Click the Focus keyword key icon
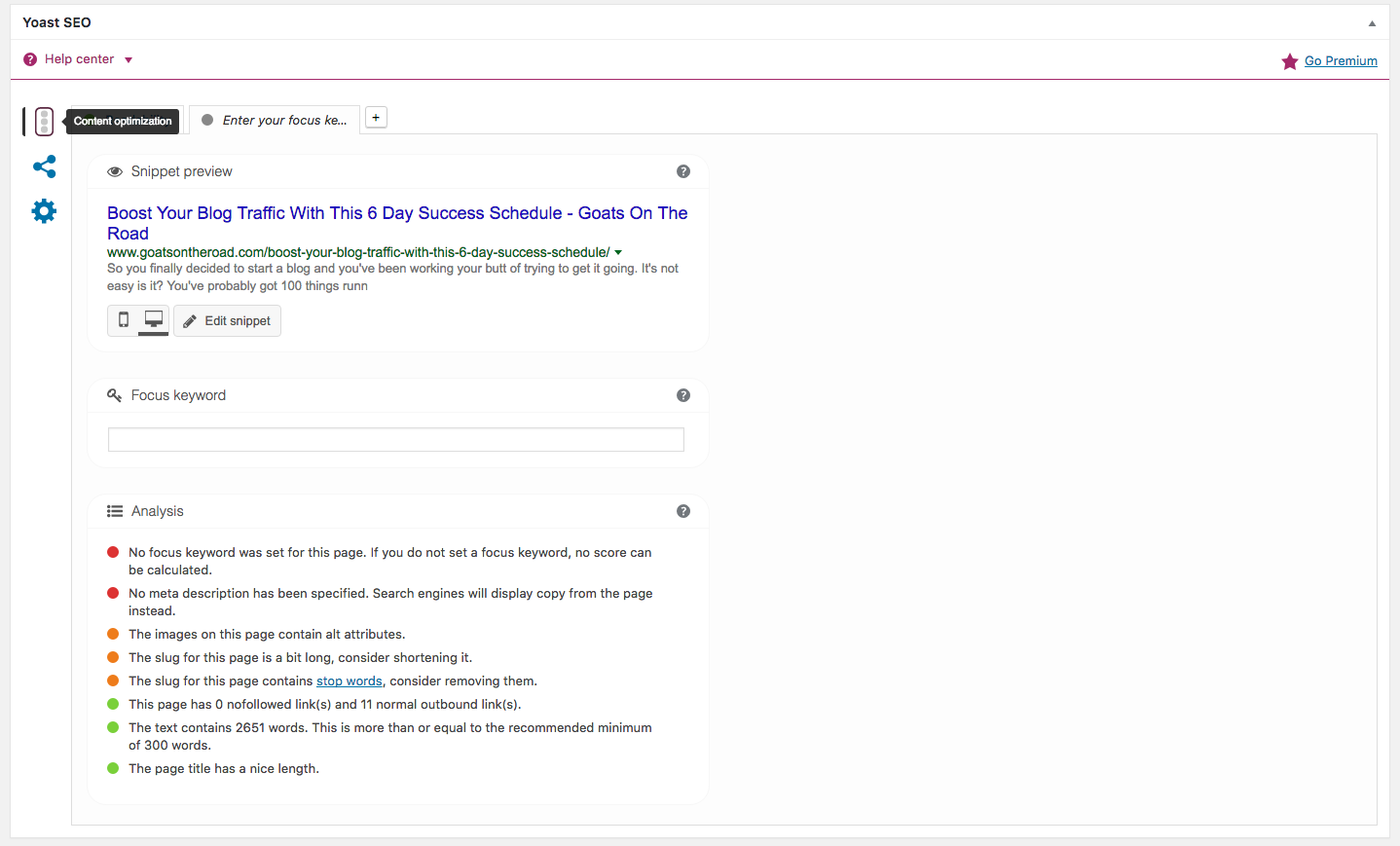The width and height of the screenshot is (1400, 846). (115, 395)
